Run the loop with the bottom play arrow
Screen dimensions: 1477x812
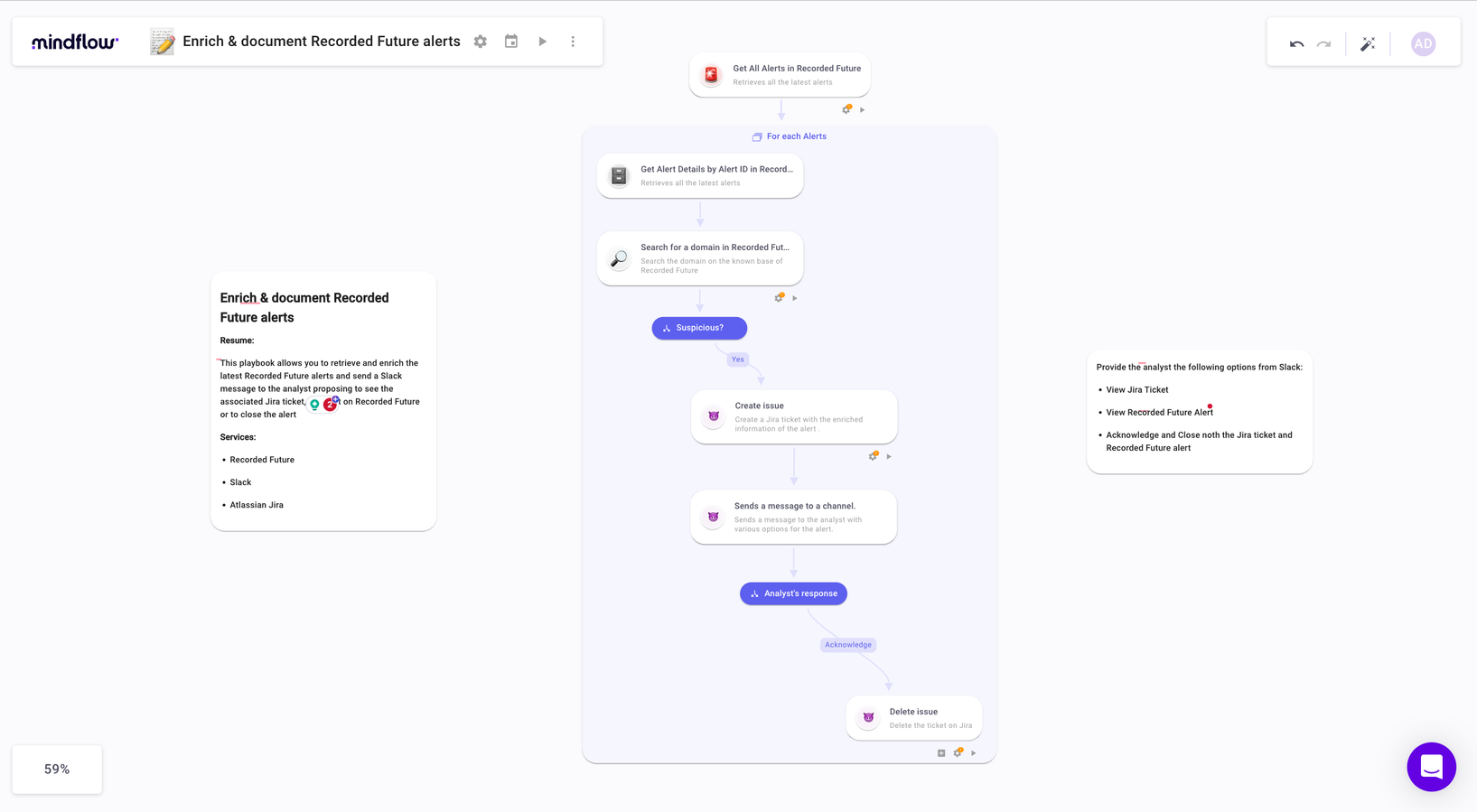click(973, 753)
